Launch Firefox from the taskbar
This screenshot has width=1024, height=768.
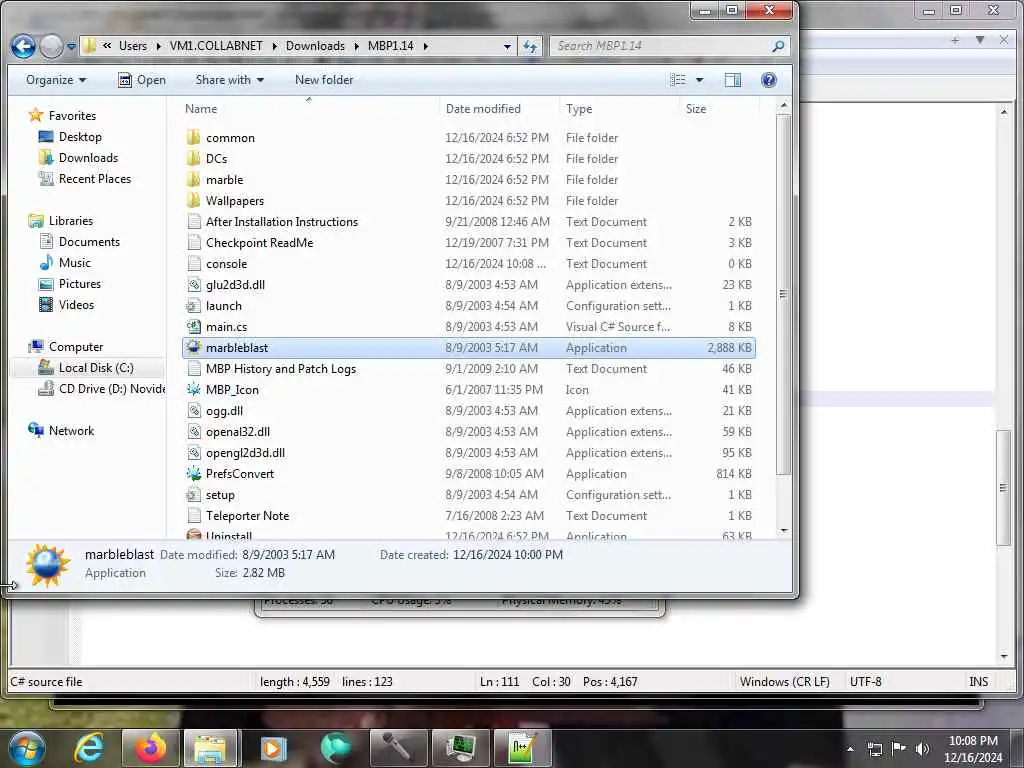pos(150,748)
